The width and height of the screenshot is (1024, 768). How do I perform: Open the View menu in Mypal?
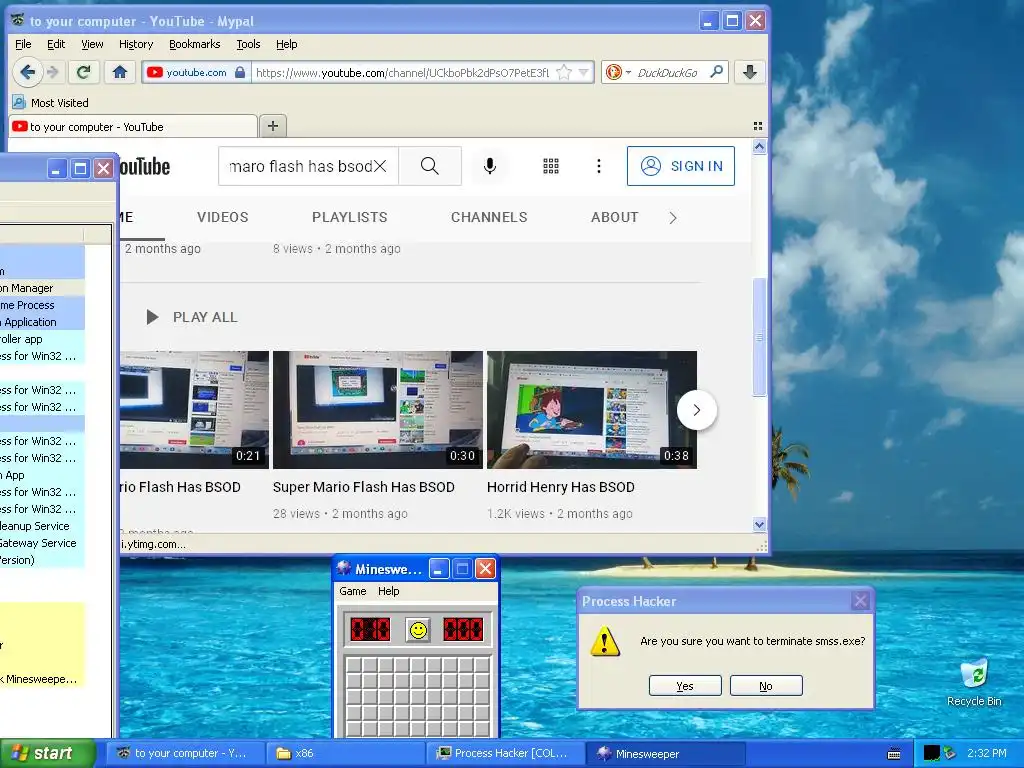coord(92,44)
